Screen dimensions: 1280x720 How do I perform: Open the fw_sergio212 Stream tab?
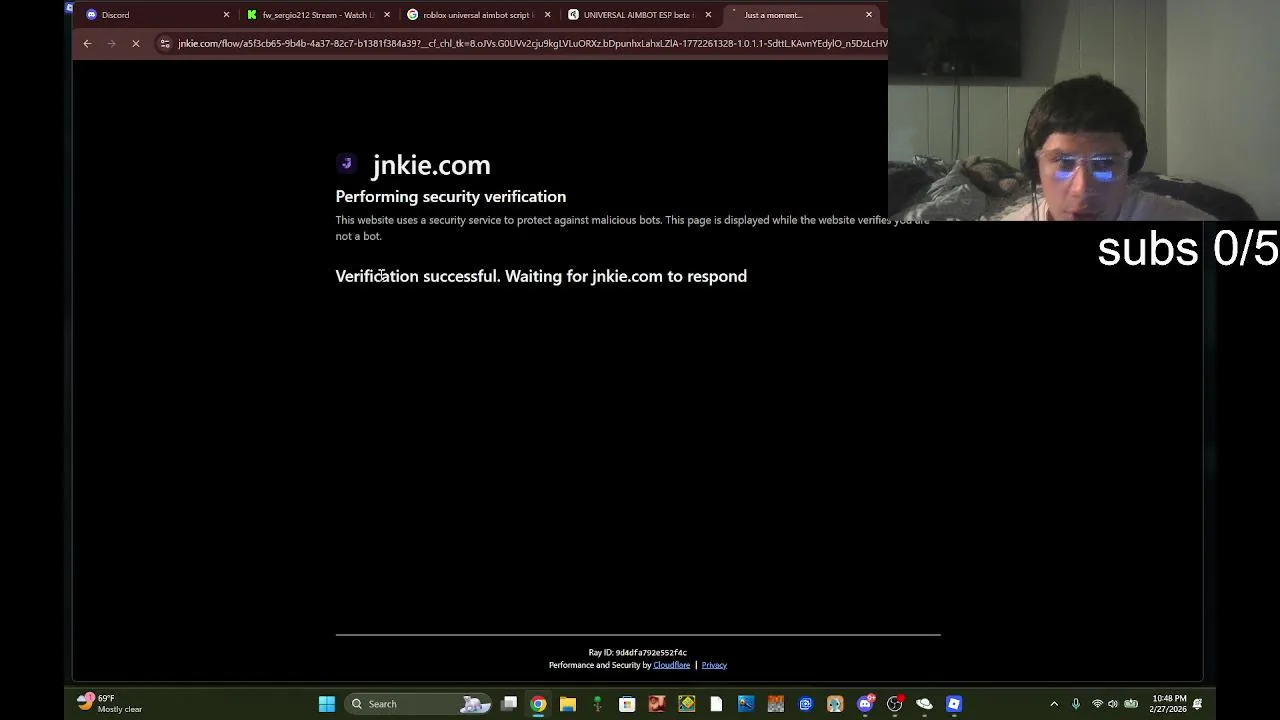tap(316, 15)
